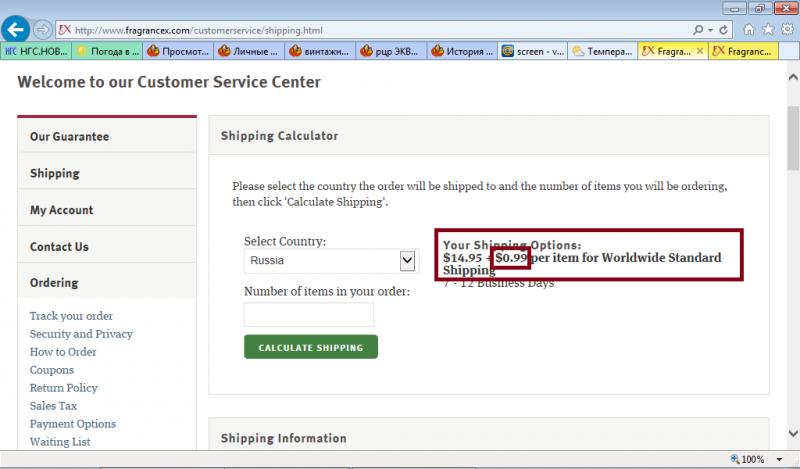
Task: Open Favorites with the star icon
Action: coord(768,30)
